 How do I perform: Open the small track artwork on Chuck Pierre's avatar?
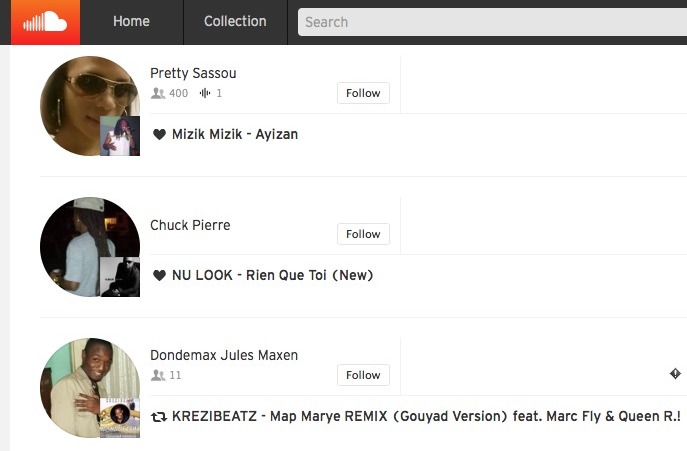point(120,277)
